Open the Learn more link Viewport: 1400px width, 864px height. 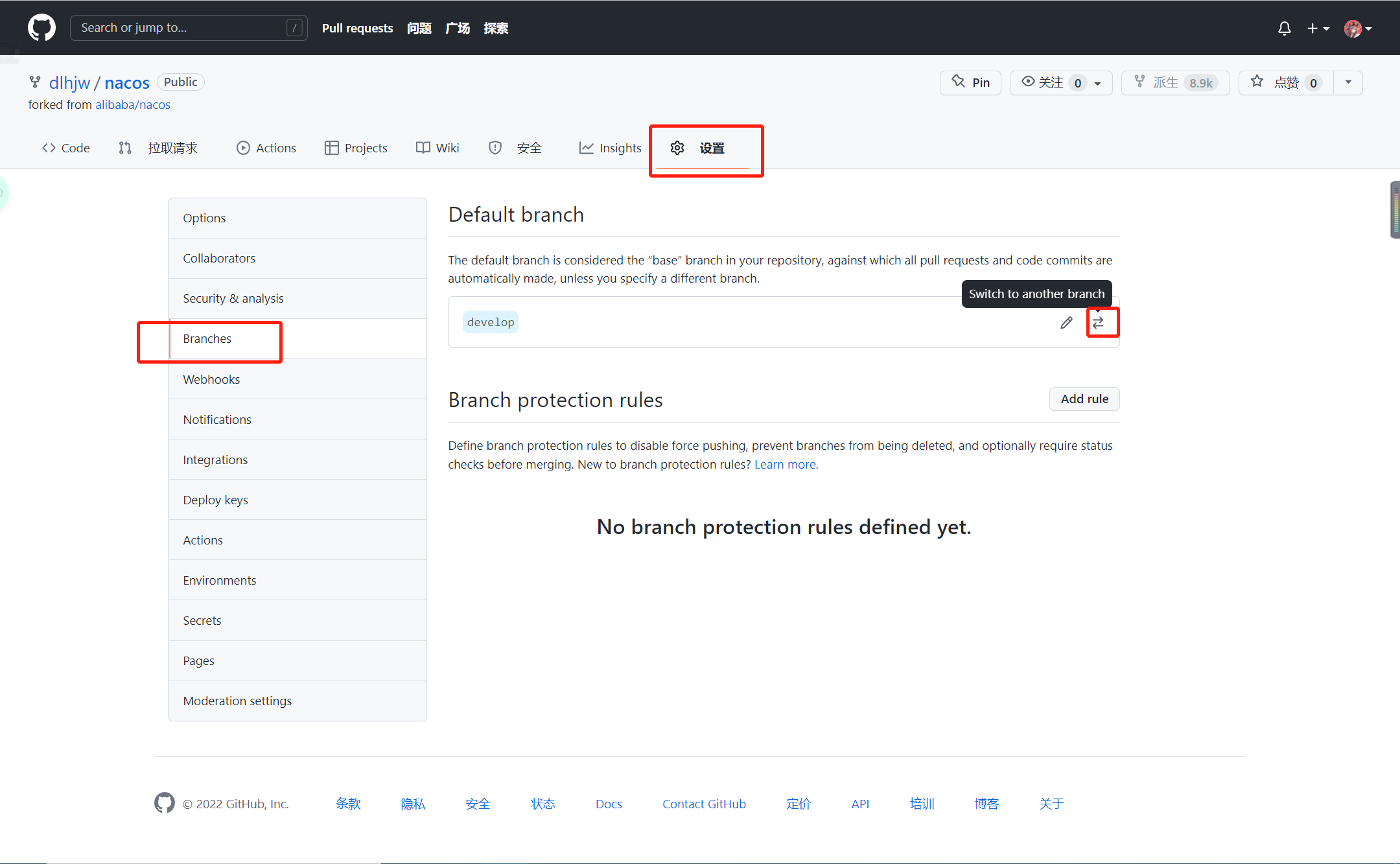786,464
